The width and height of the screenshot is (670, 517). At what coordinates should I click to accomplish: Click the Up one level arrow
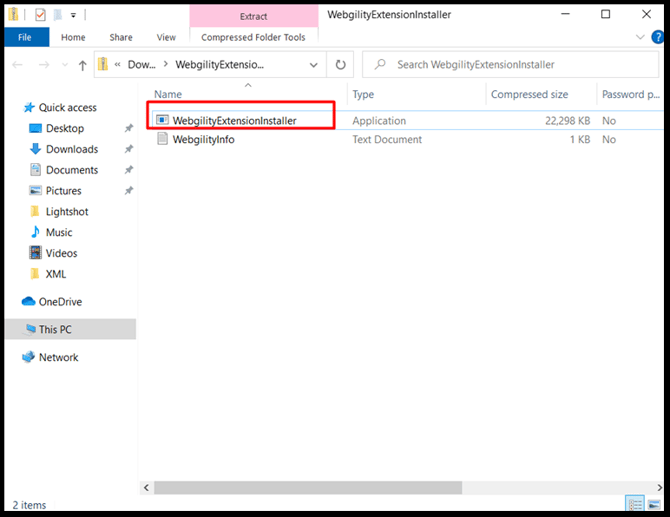point(82,65)
